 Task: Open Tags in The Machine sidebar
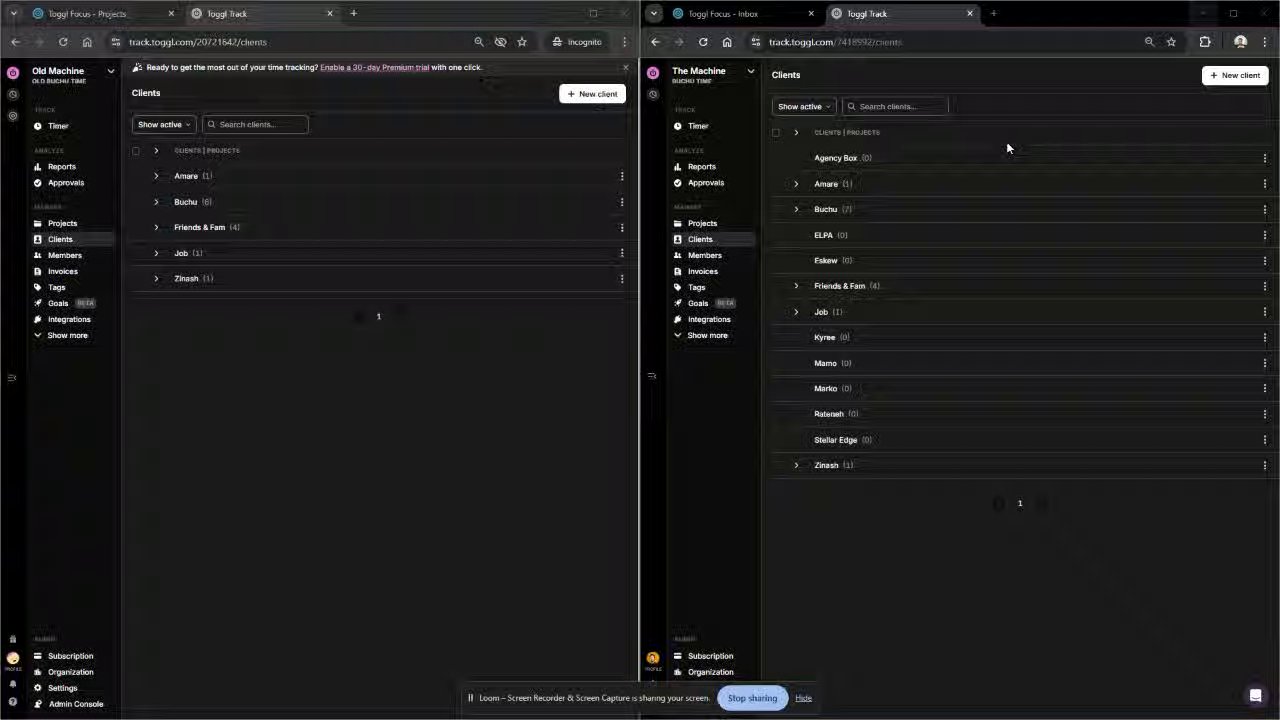696,287
